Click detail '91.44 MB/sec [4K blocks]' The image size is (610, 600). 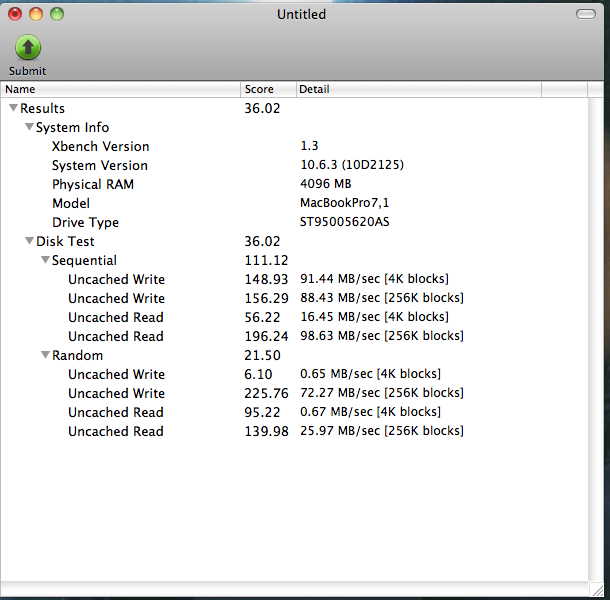click(374, 279)
